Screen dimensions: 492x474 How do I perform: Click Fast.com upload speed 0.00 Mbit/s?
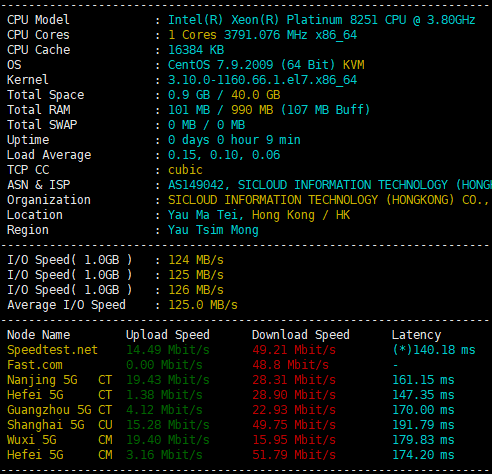(164, 365)
